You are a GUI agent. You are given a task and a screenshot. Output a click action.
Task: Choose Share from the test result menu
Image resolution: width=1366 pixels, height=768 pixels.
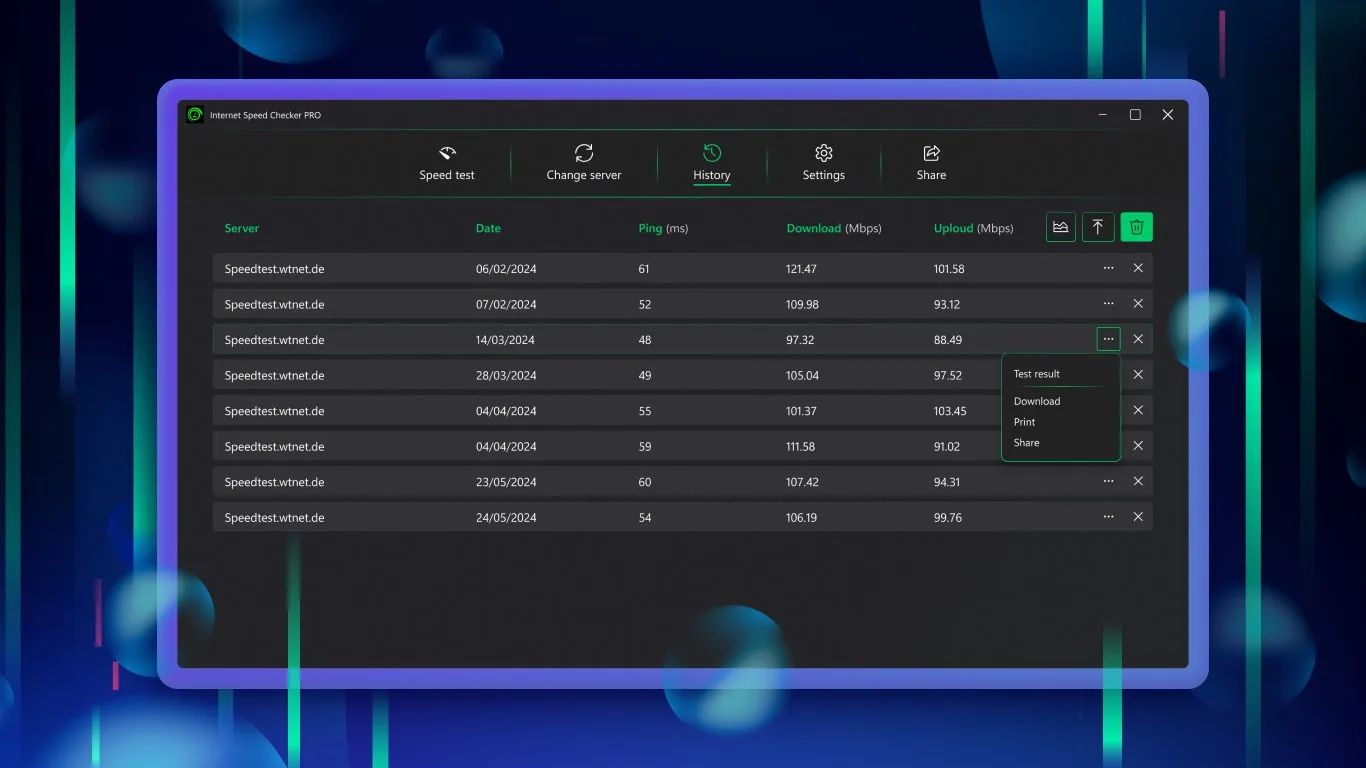click(1026, 443)
